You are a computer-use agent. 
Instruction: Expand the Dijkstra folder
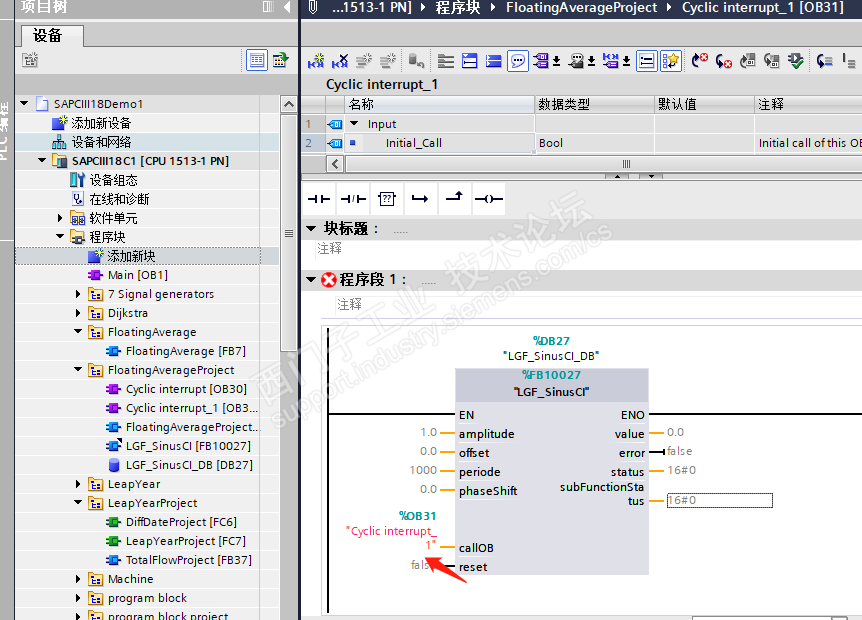coord(78,313)
